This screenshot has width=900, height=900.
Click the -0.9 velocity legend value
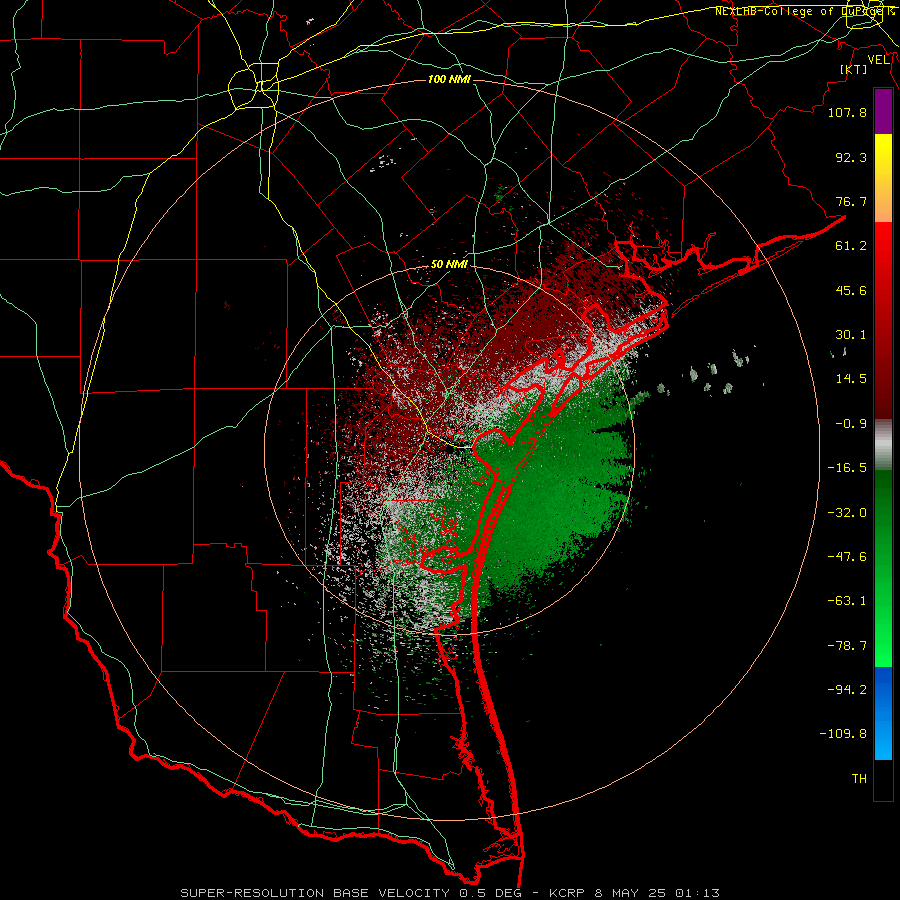point(851,424)
